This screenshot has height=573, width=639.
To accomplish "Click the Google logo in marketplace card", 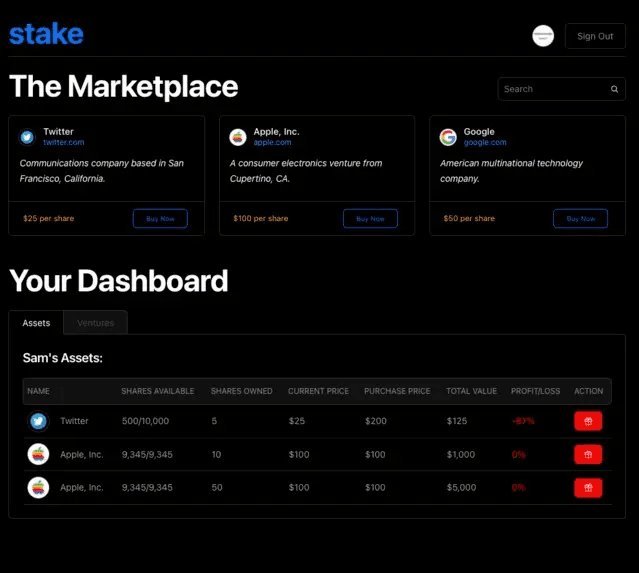I will click(448, 137).
